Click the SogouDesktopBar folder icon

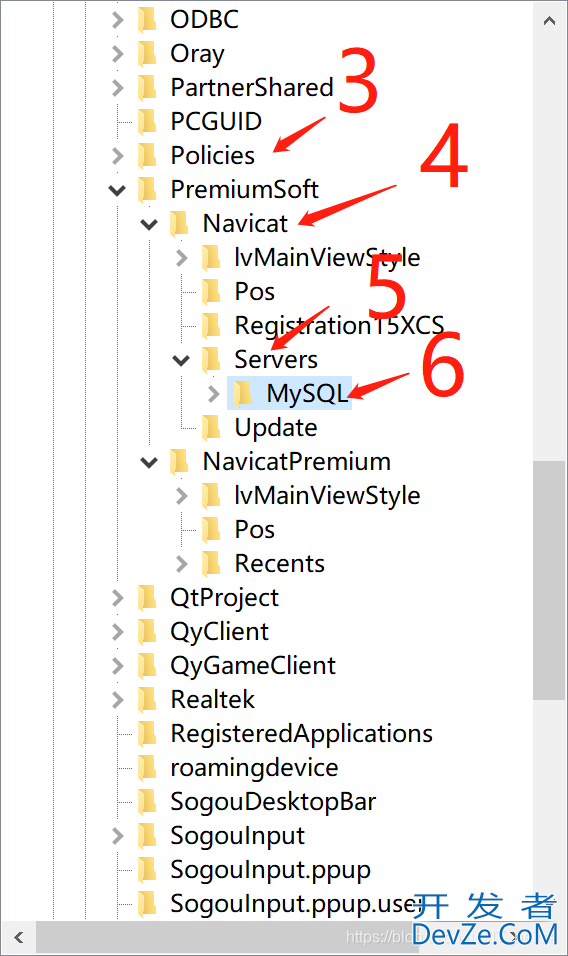147,802
